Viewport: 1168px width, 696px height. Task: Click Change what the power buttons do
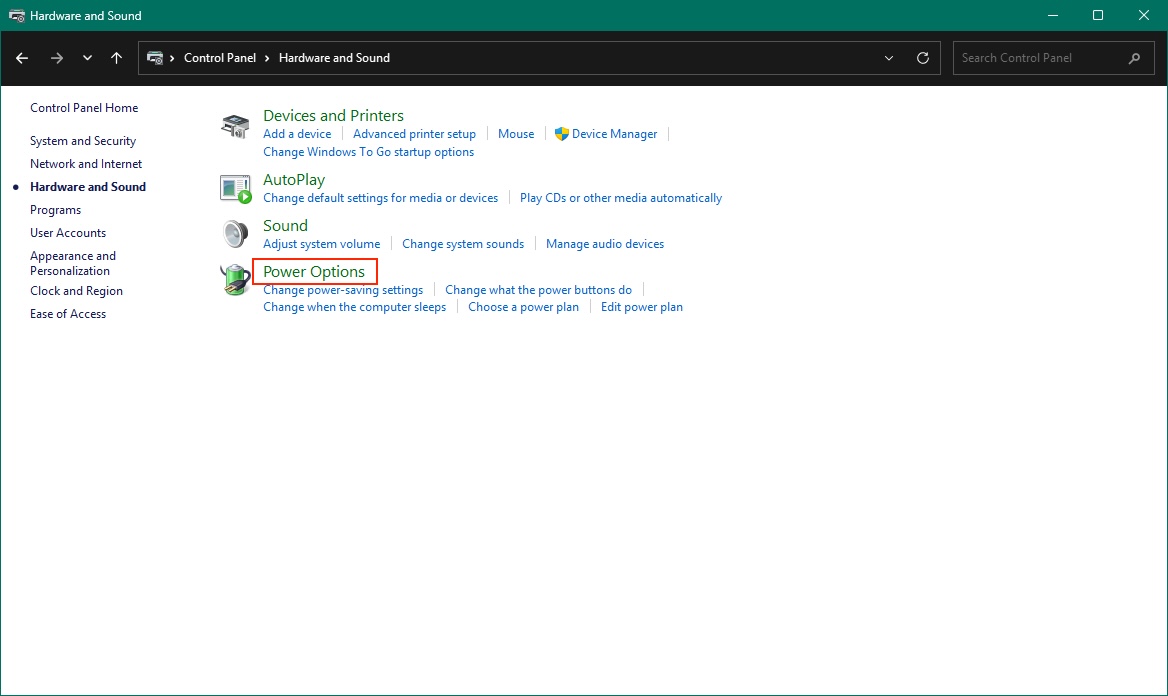point(538,290)
